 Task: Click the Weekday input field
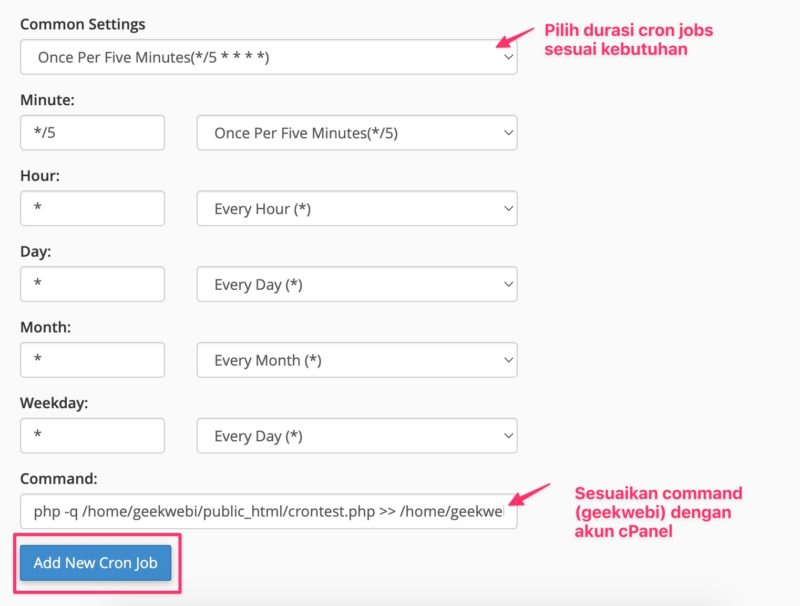pos(92,436)
